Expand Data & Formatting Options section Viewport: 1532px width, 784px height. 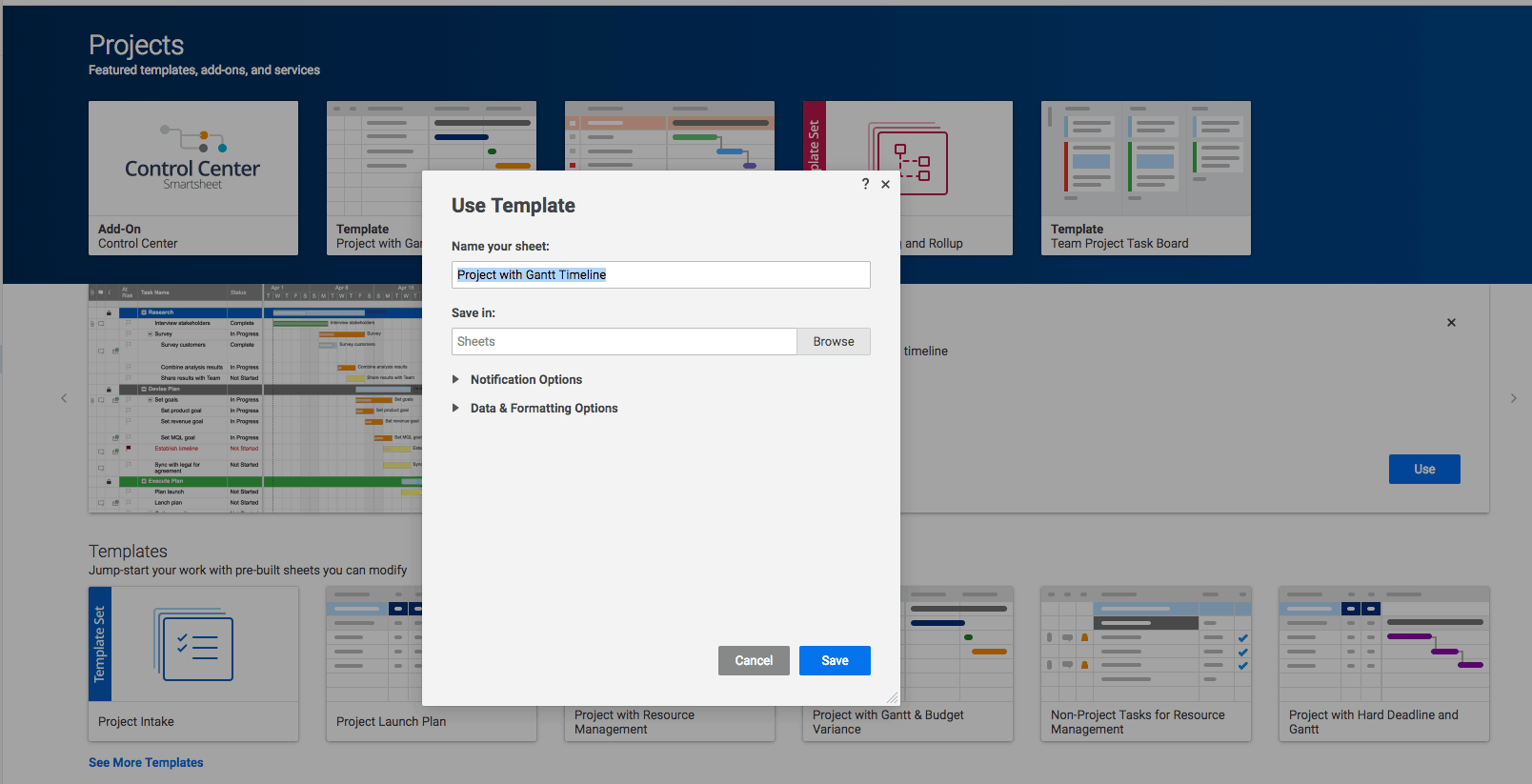[543, 408]
